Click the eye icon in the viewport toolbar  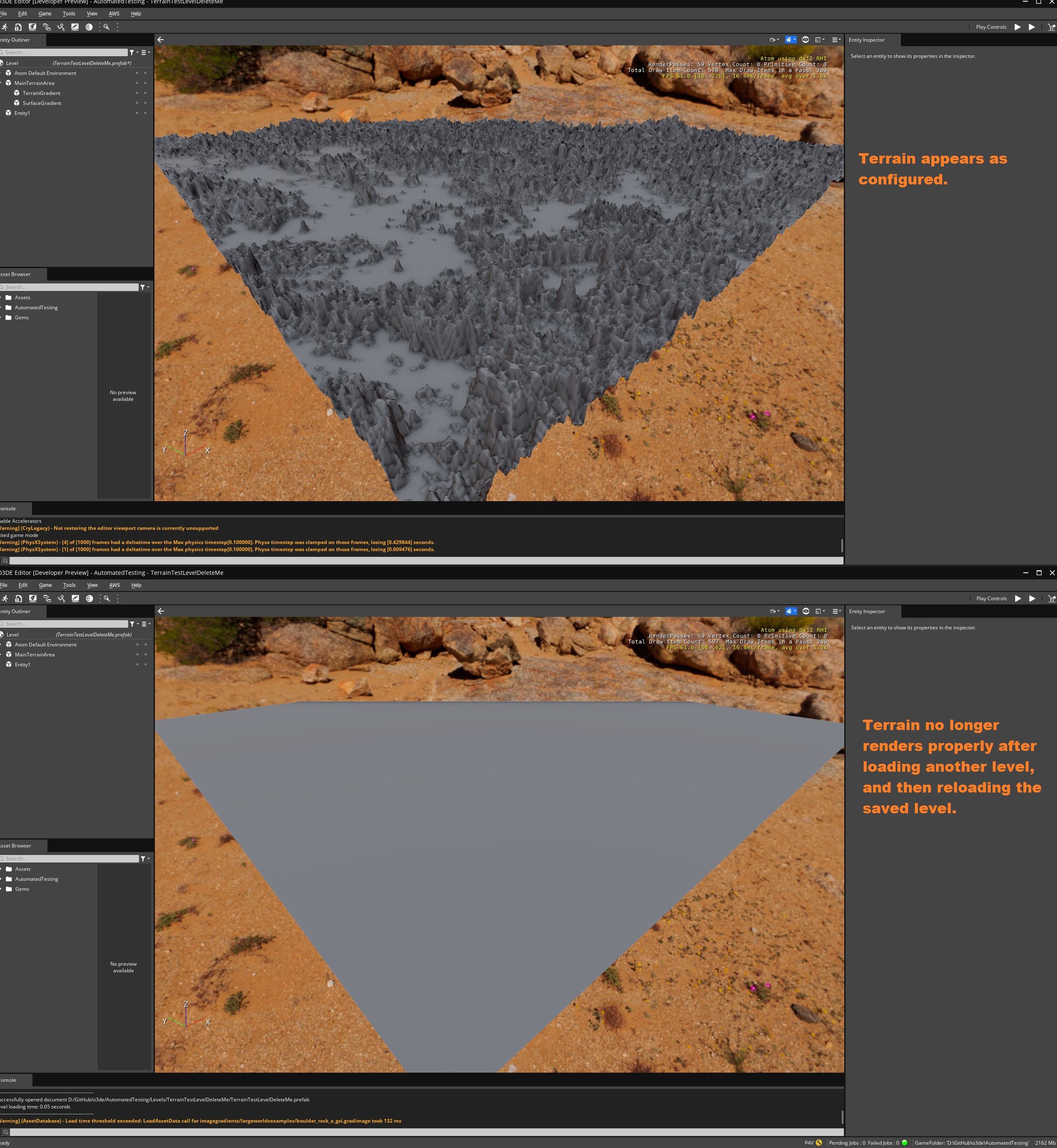click(x=805, y=40)
